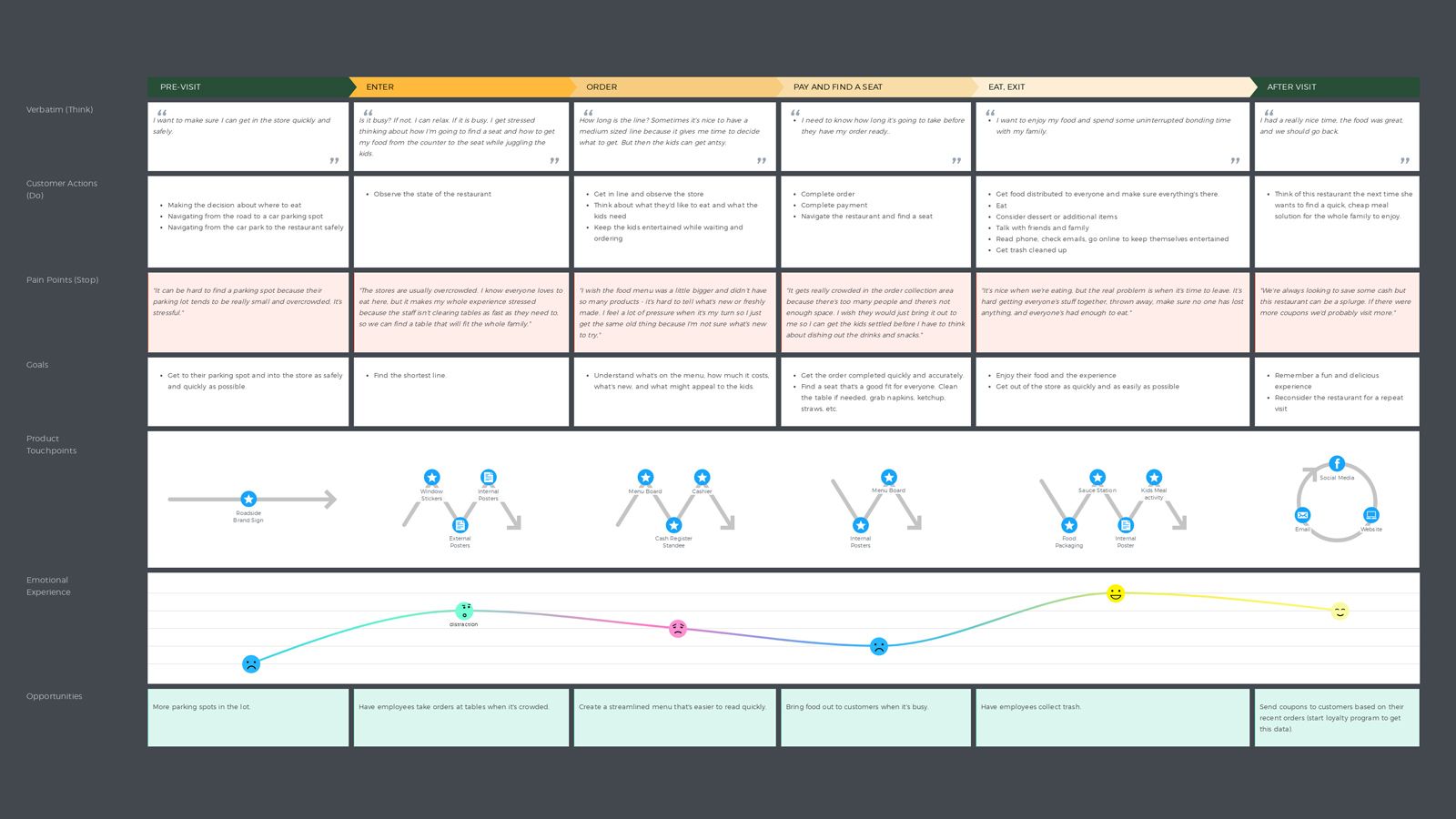1456x819 pixels.
Task: Click 'Consider dessert or additional items' bullet
Action: pos(1057,217)
